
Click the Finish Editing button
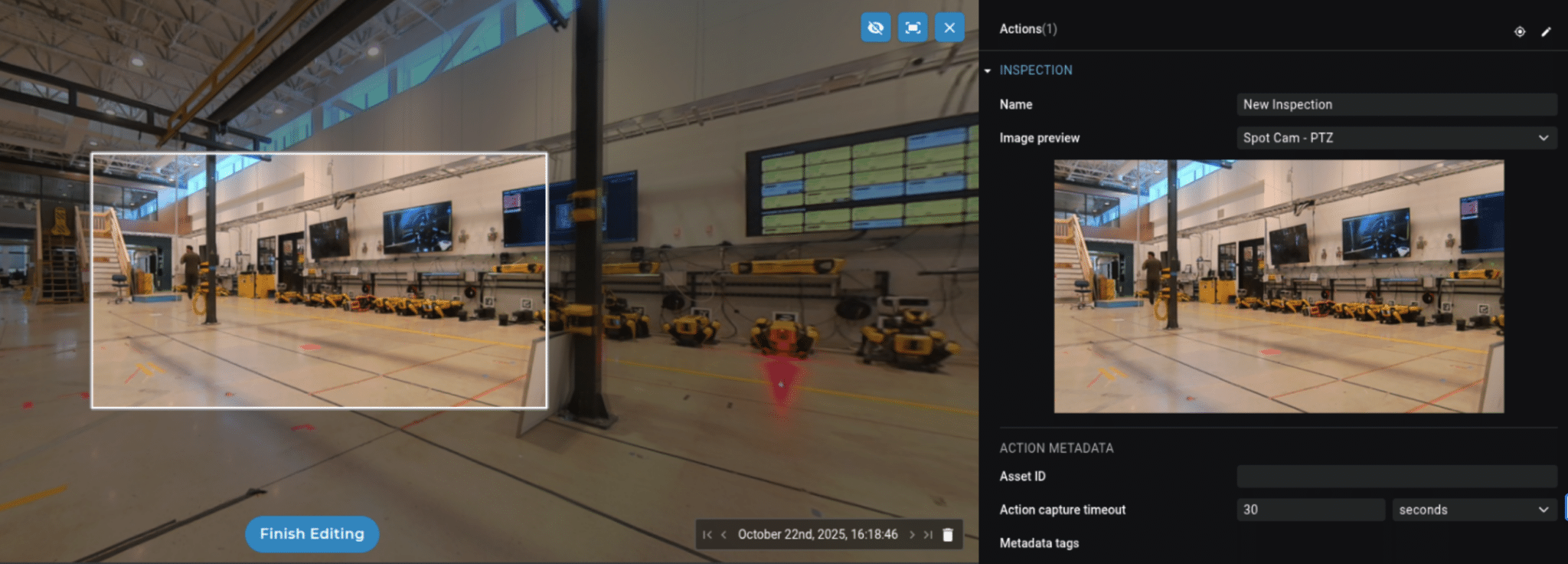coord(312,534)
